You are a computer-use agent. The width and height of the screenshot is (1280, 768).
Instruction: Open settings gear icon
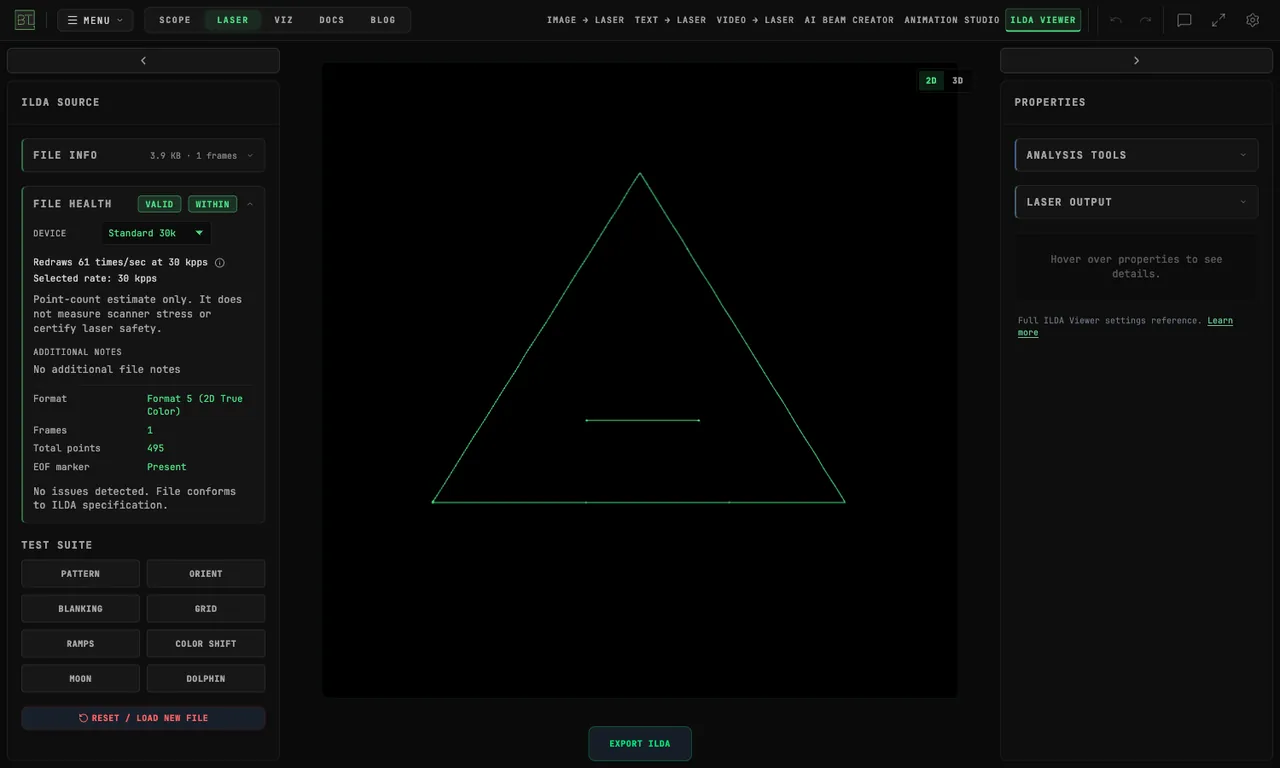(x=1252, y=20)
